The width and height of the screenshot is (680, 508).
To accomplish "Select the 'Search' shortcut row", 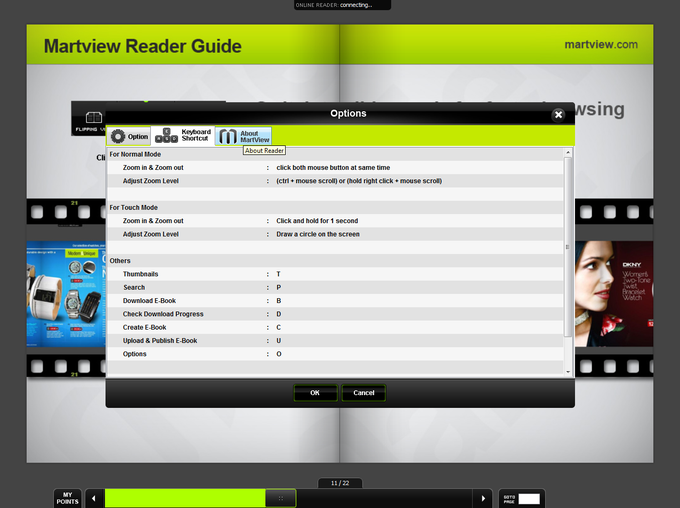I will coord(335,287).
